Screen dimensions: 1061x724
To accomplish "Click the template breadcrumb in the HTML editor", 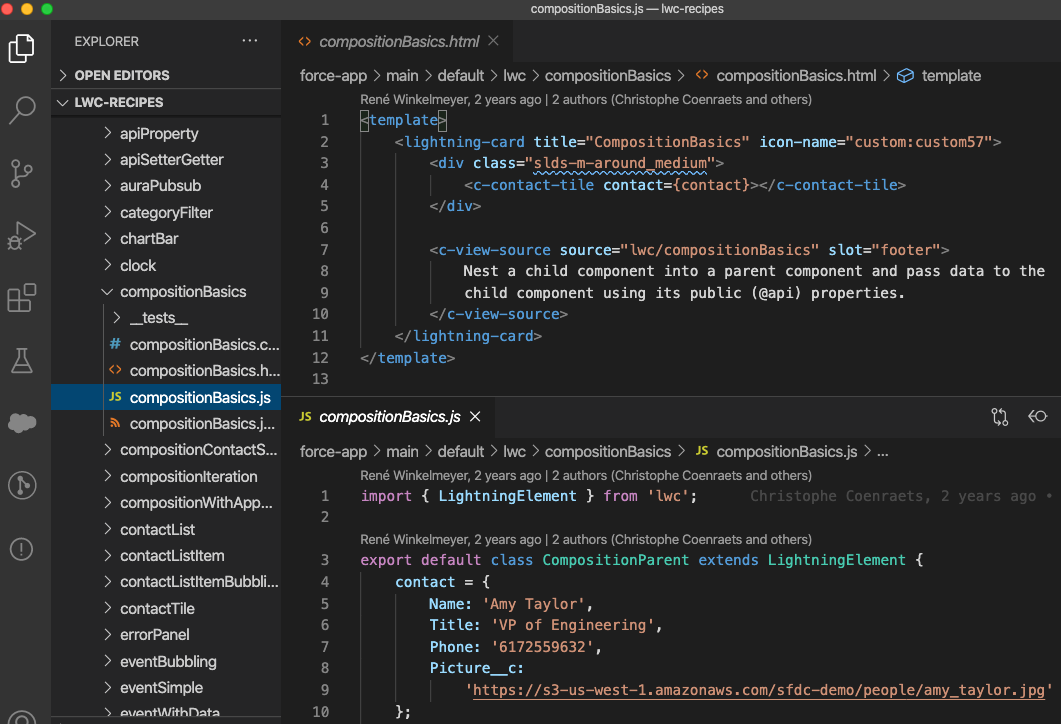I will click(x=950, y=76).
